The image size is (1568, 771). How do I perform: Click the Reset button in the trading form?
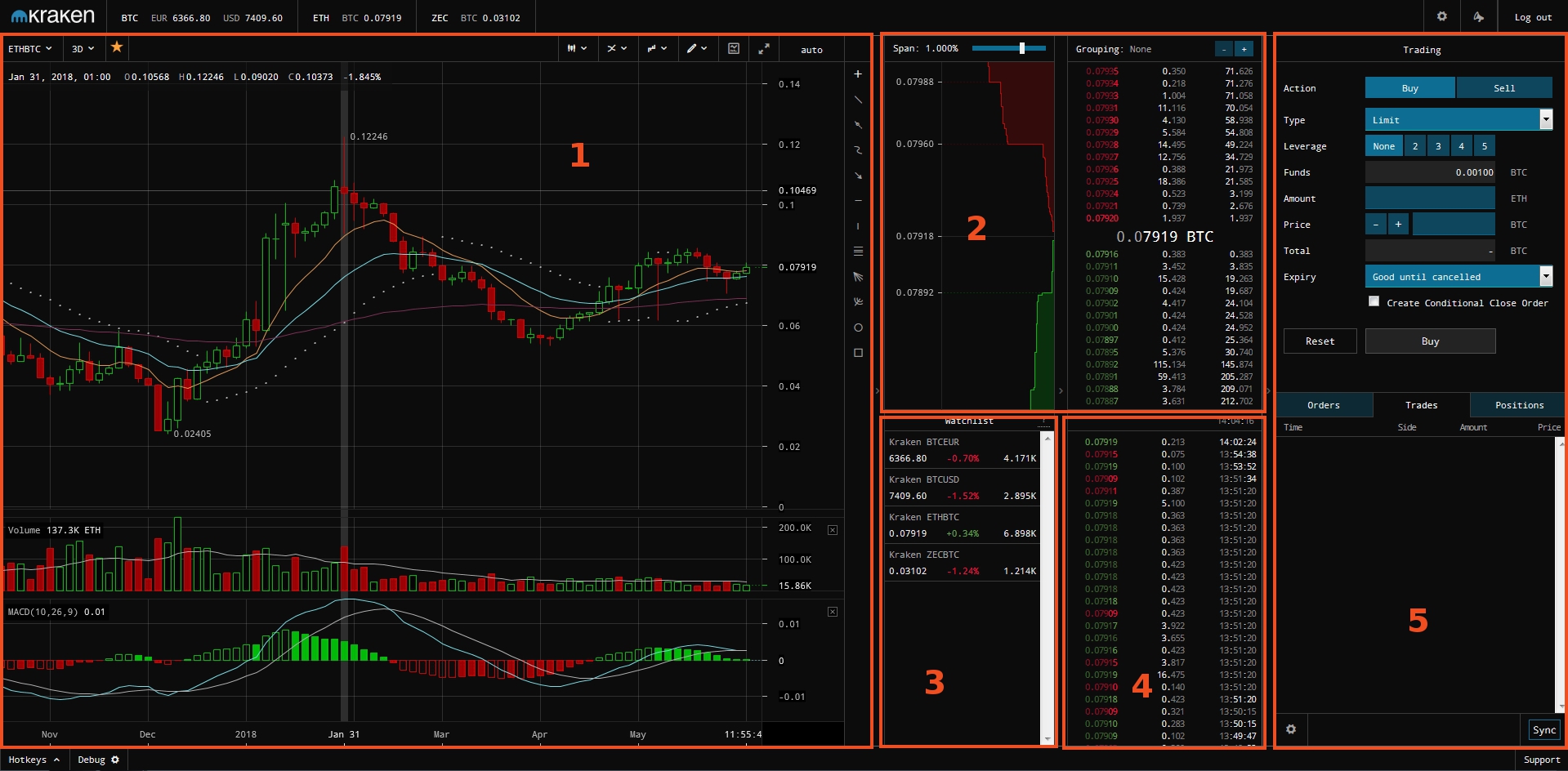[1320, 341]
